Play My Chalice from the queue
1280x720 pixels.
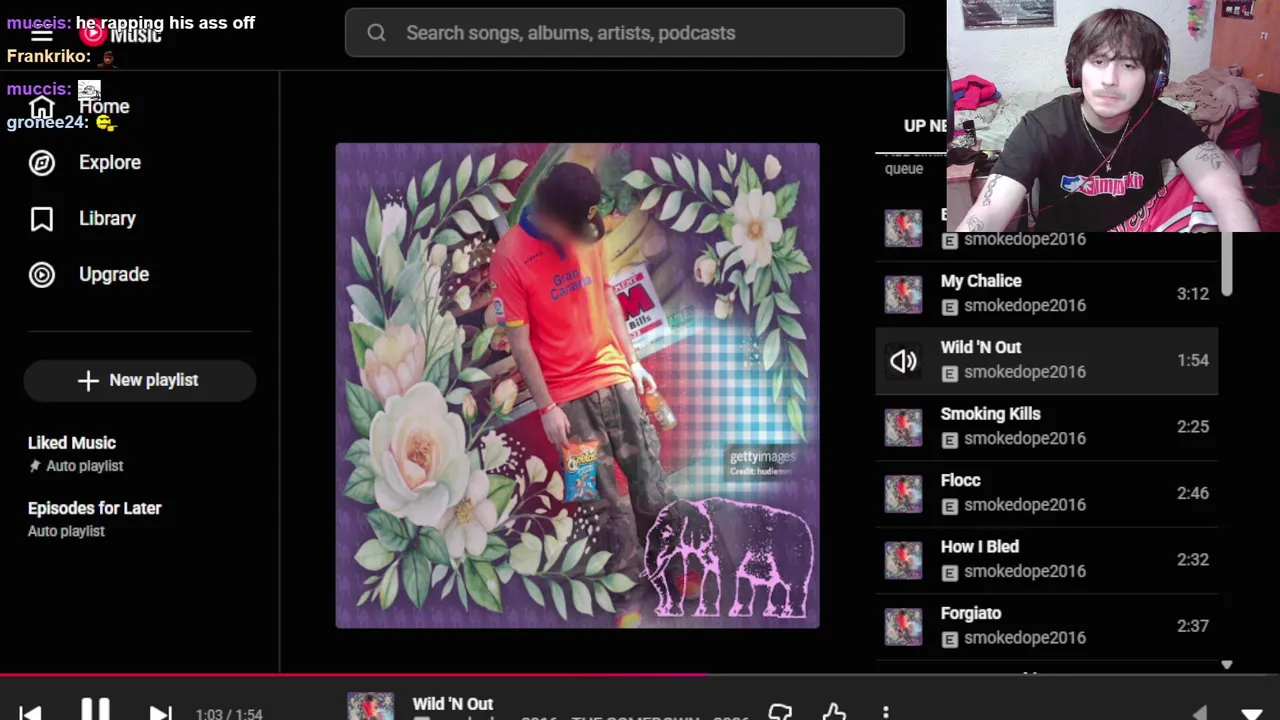pos(1046,294)
